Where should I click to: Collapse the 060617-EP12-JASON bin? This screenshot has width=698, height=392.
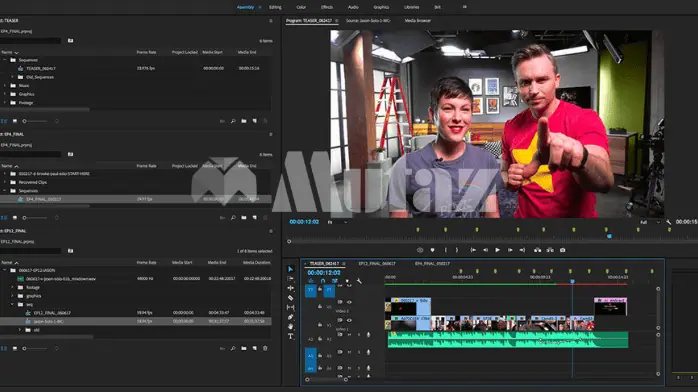pyautogui.click(x=5, y=271)
